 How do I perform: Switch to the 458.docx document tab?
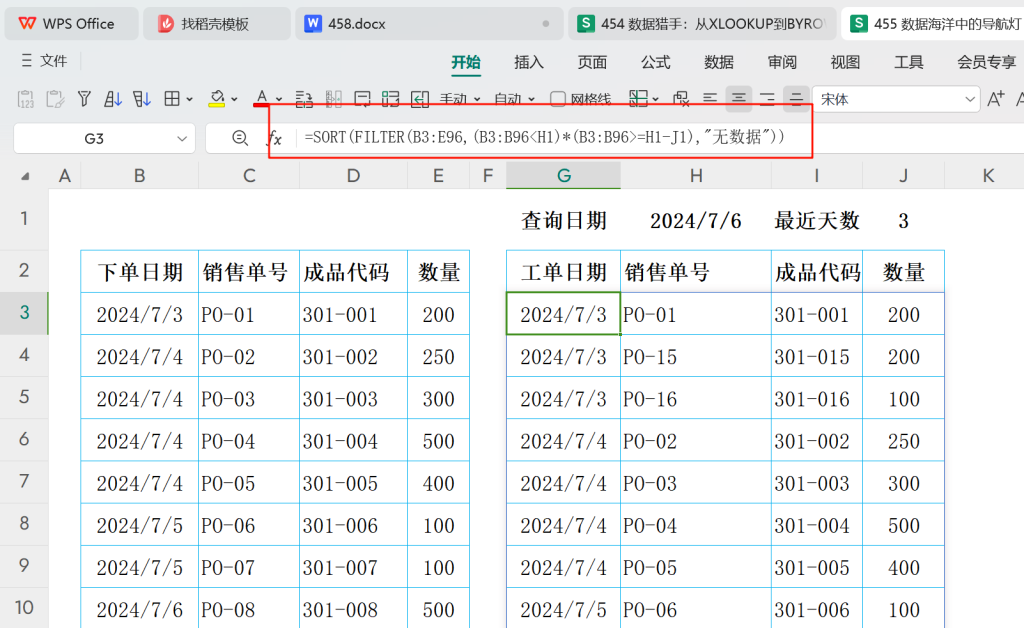coord(428,24)
